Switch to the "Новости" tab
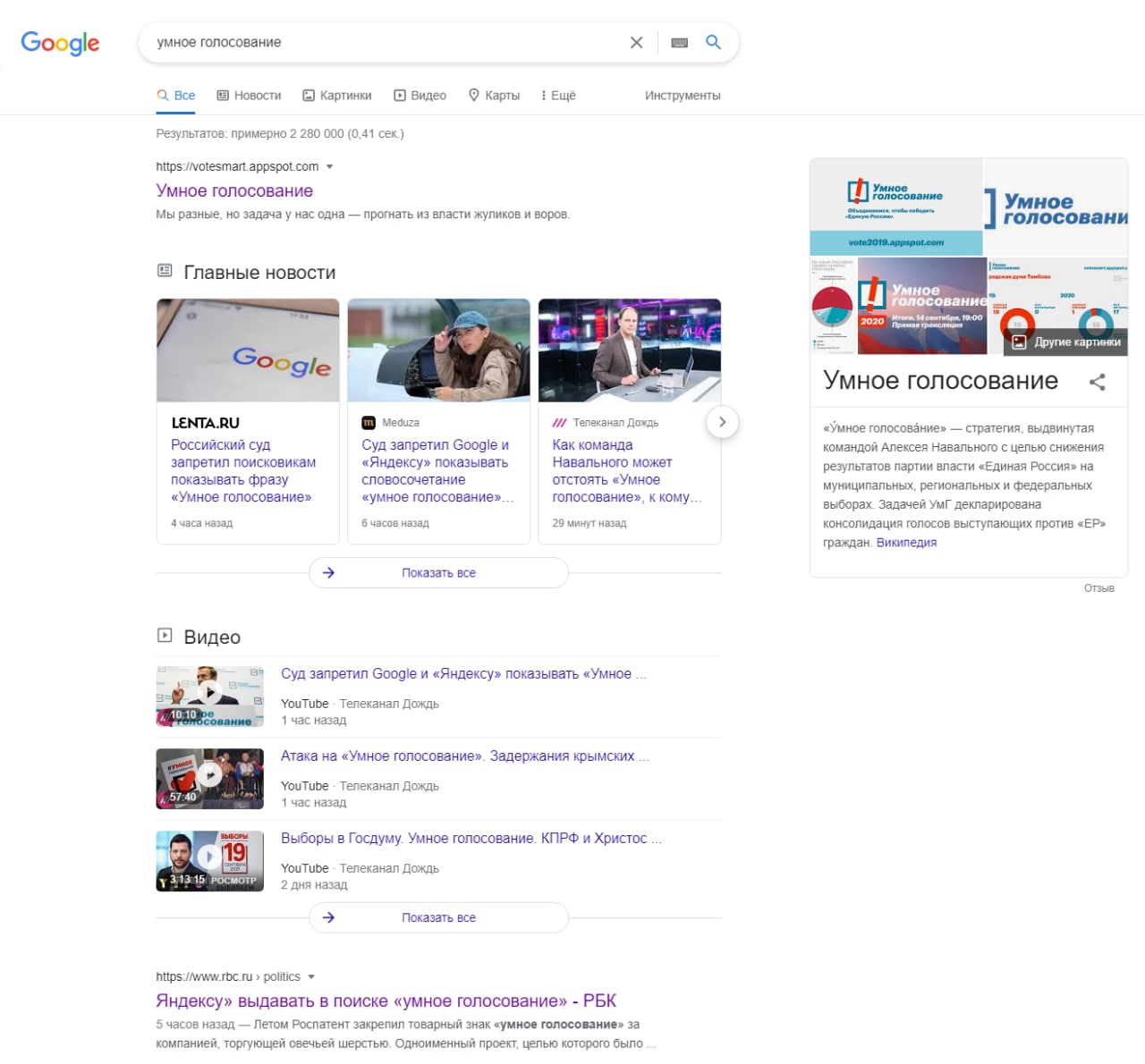 click(x=249, y=96)
